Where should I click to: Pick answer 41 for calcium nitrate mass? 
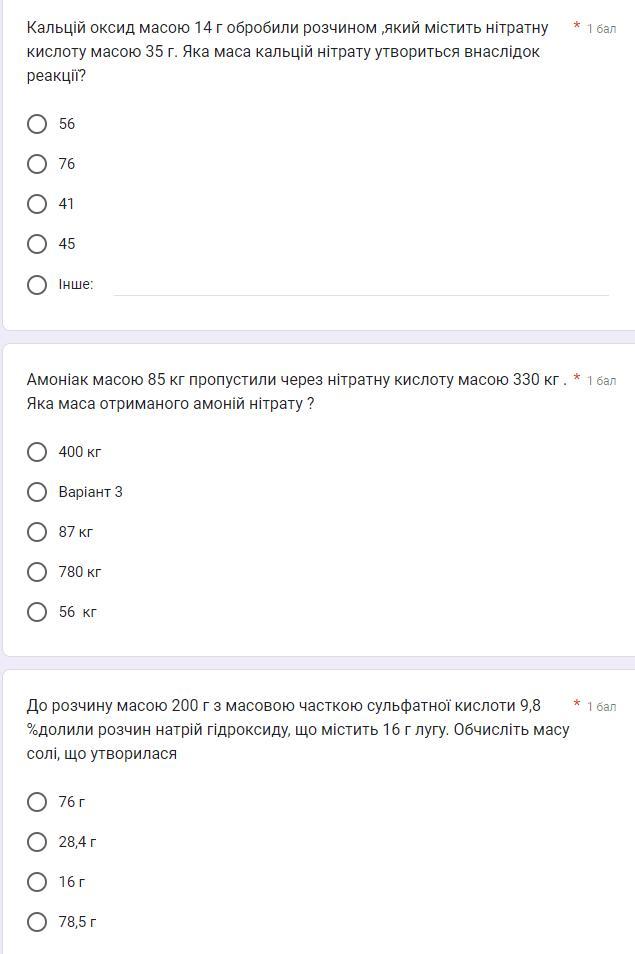pos(37,204)
